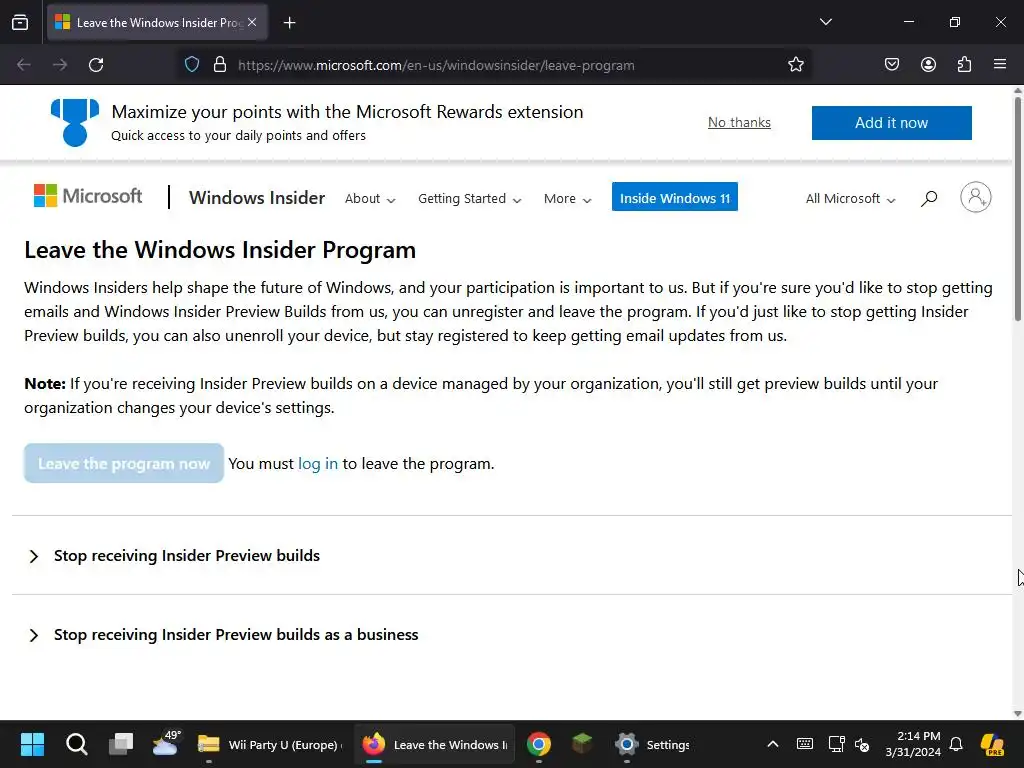This screenshot has width=1024, height=768.
Task: Click the Microsoft Rewards ribbon icon
Action: (x=75, y=122)
